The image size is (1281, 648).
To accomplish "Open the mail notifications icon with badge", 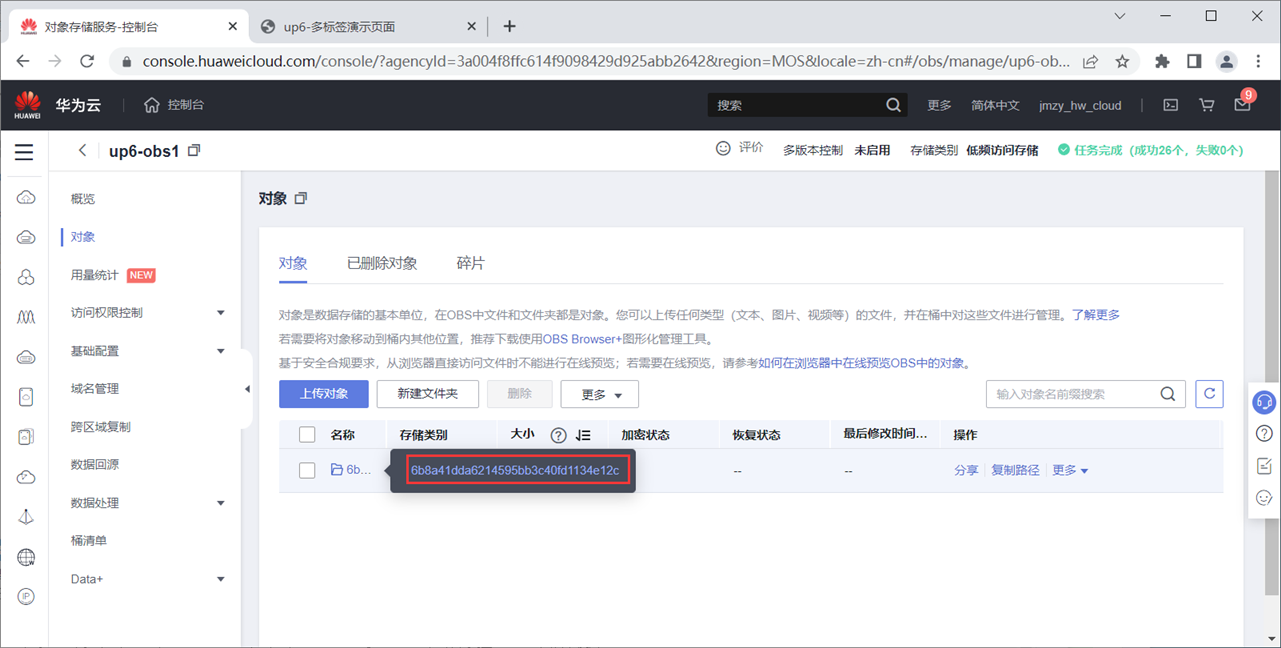I will 1242,104.
